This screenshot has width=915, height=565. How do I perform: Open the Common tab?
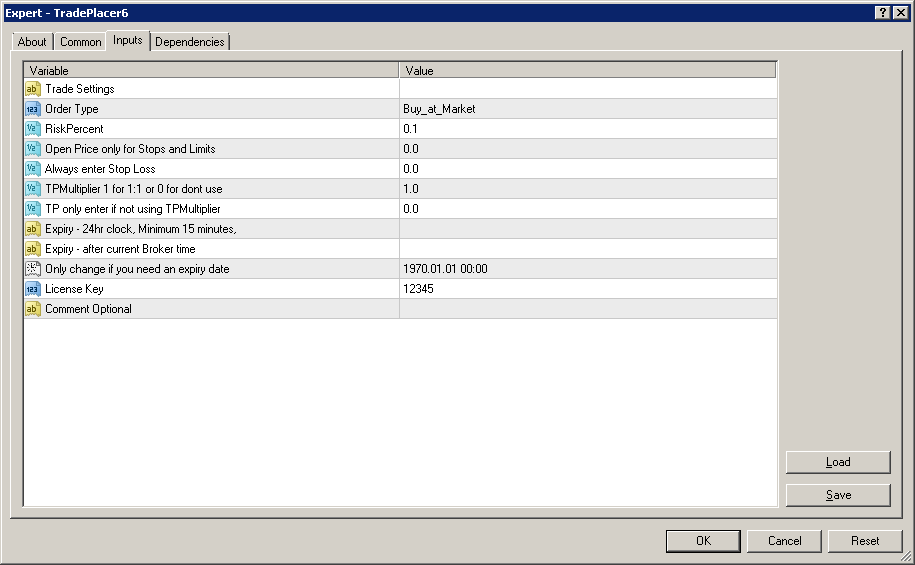tap(80, 42)
